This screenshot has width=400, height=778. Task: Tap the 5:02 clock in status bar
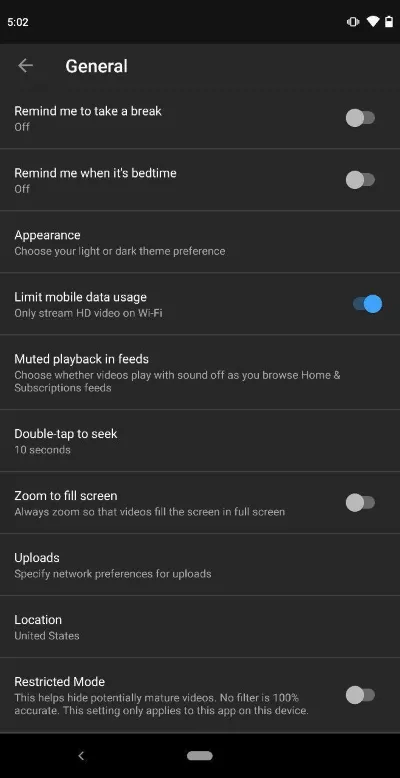point(18,22)
